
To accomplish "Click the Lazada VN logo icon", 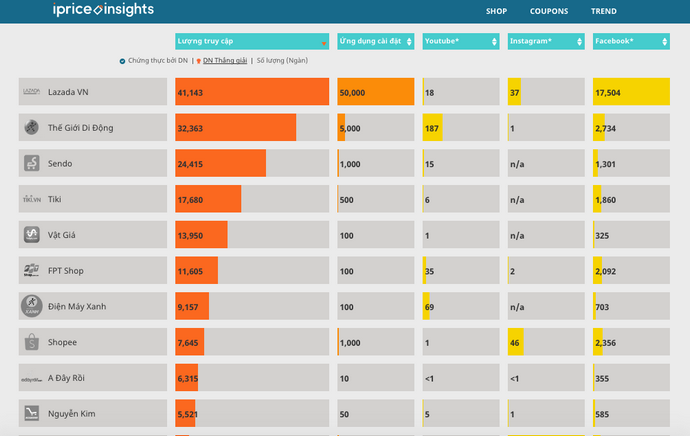I will tap(31, 92).
